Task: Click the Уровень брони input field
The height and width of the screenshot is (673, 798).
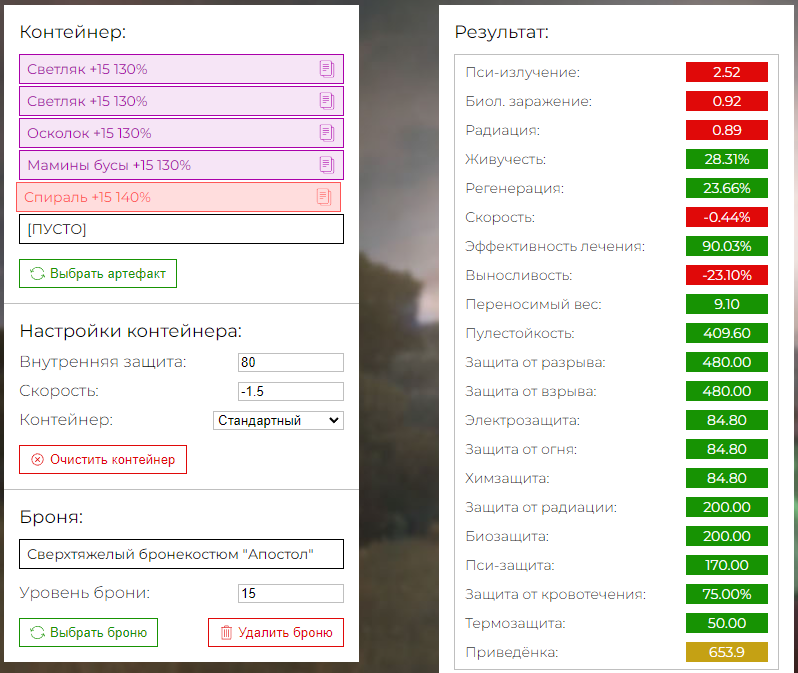Action: 291,594
